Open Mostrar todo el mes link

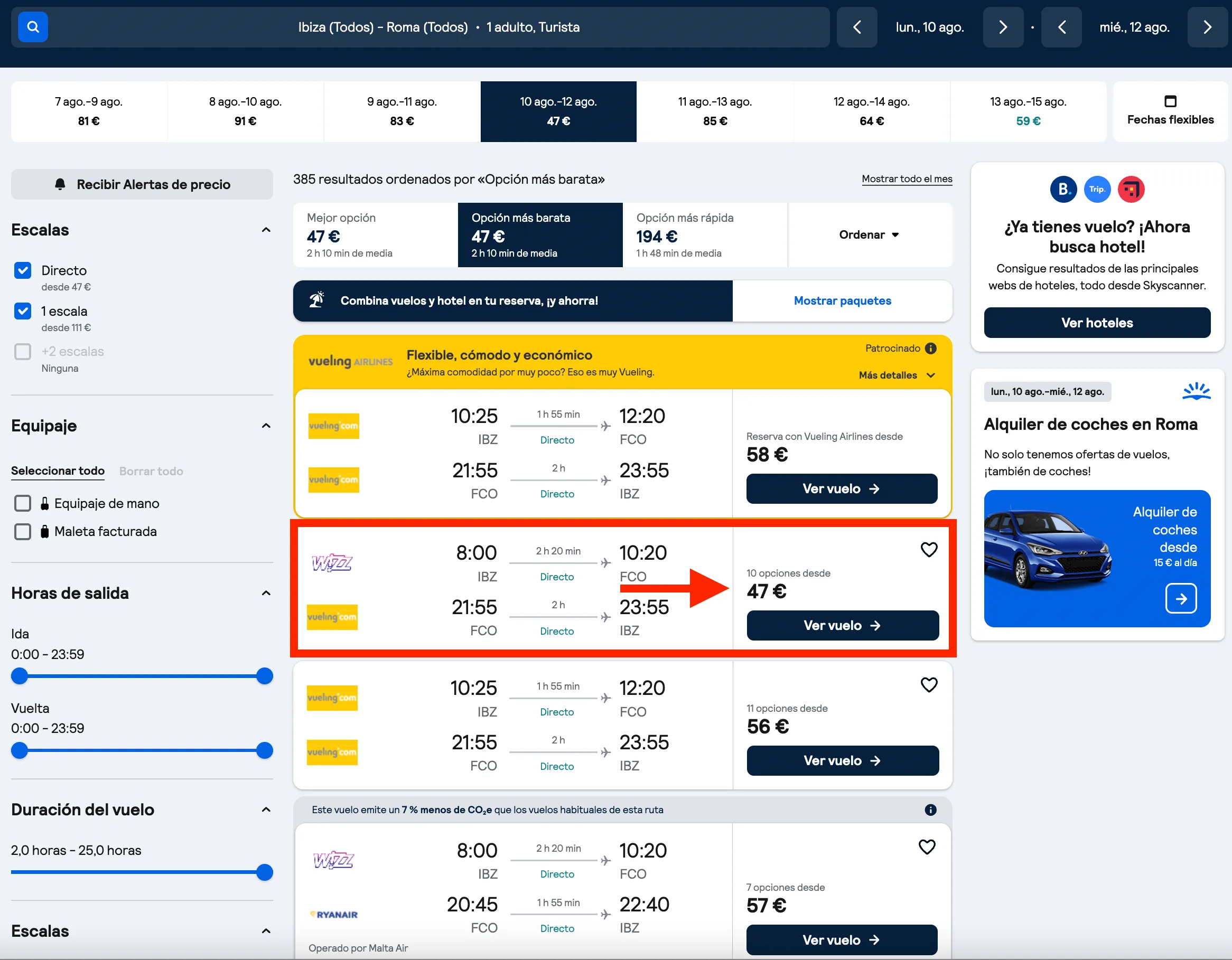coord(907,178)
